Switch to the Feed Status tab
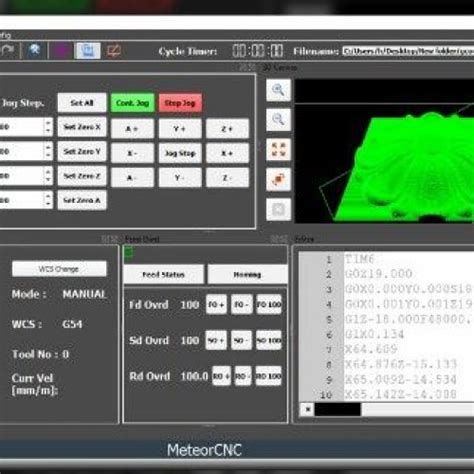474x474 pixels. point(163,275)
